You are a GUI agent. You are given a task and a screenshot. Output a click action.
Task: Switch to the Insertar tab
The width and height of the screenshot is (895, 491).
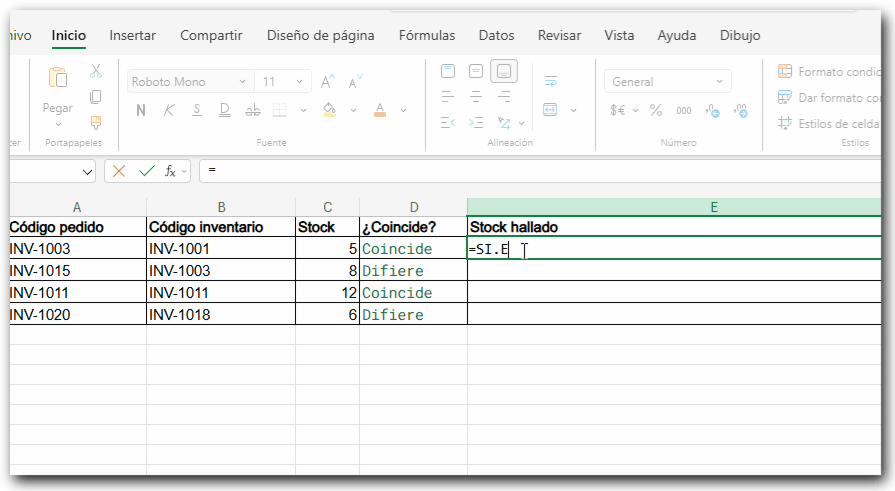click(132, 35)
